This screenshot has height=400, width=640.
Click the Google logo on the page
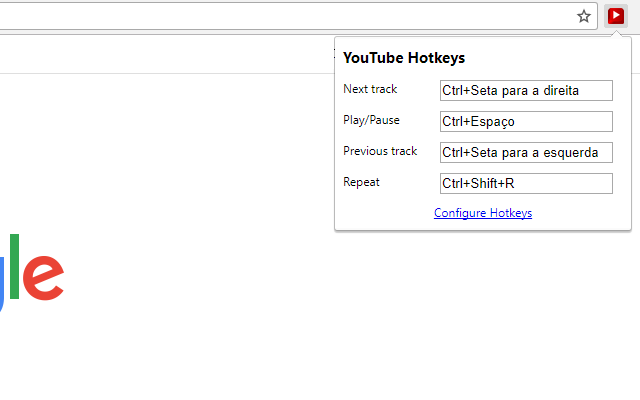click(x=32, y=273)
